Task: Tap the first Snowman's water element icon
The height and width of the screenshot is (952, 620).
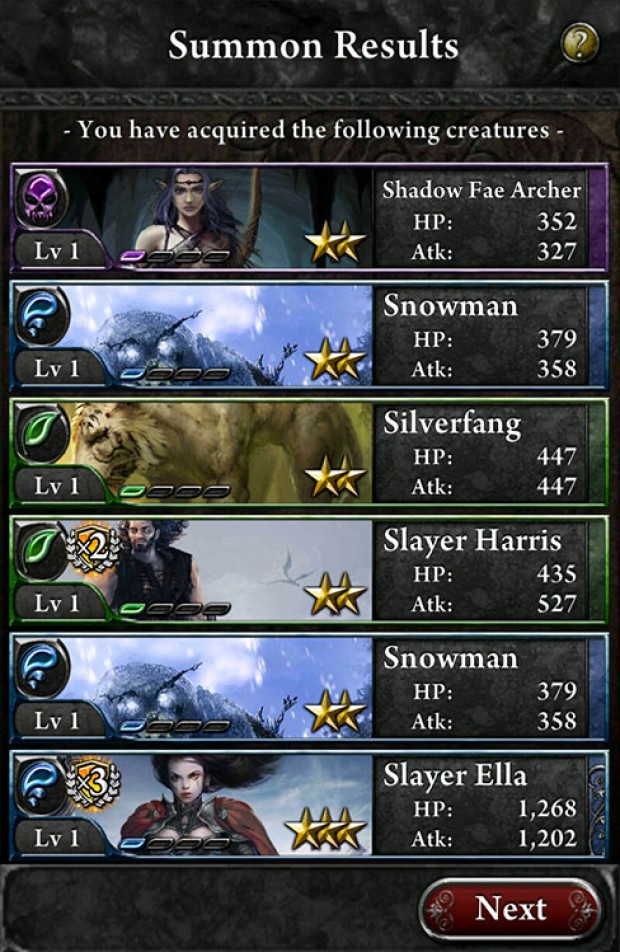Action: pos(41,316)
